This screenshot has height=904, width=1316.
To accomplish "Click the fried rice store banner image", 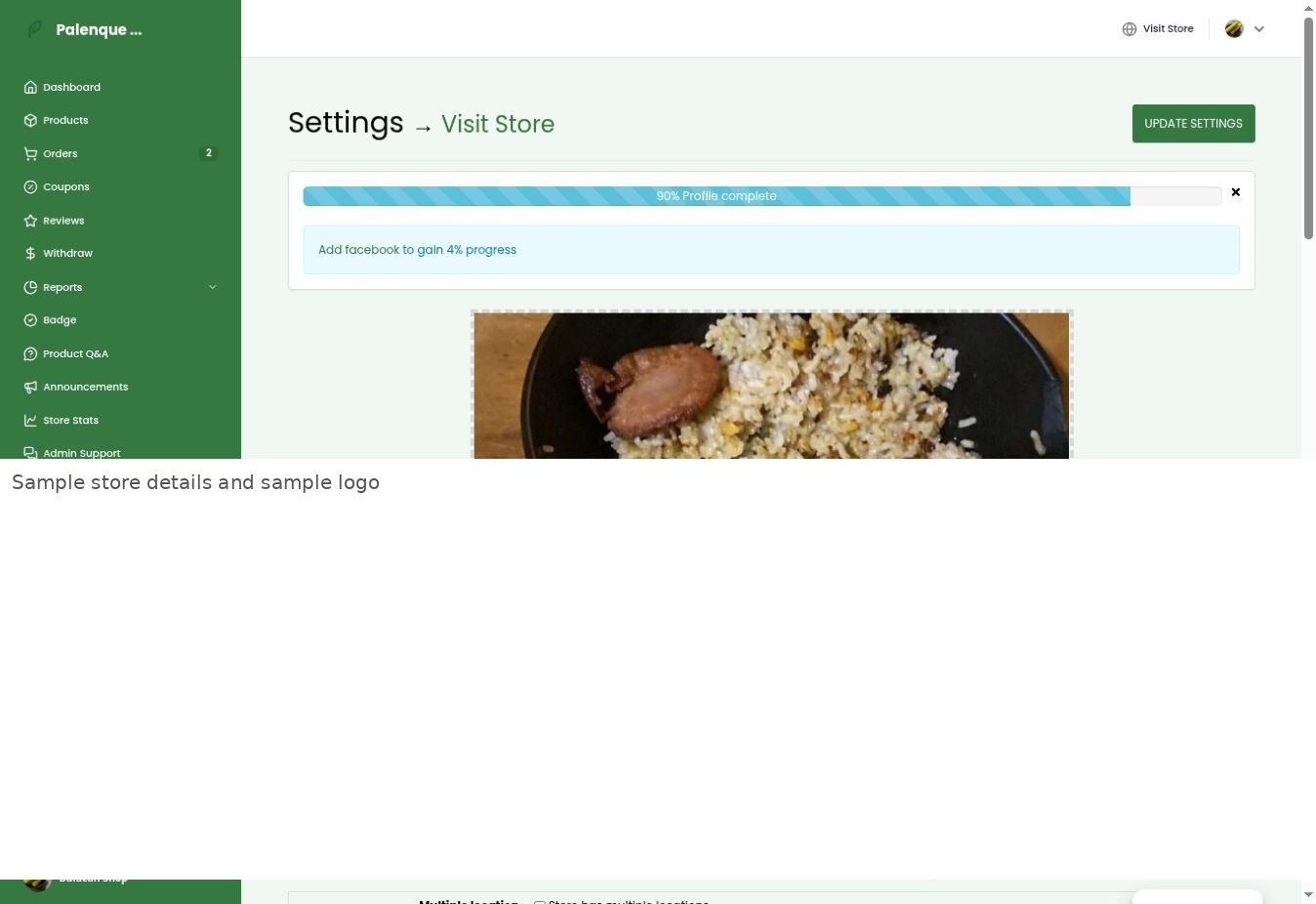I will pyautogui.click(x=771, y=385).
